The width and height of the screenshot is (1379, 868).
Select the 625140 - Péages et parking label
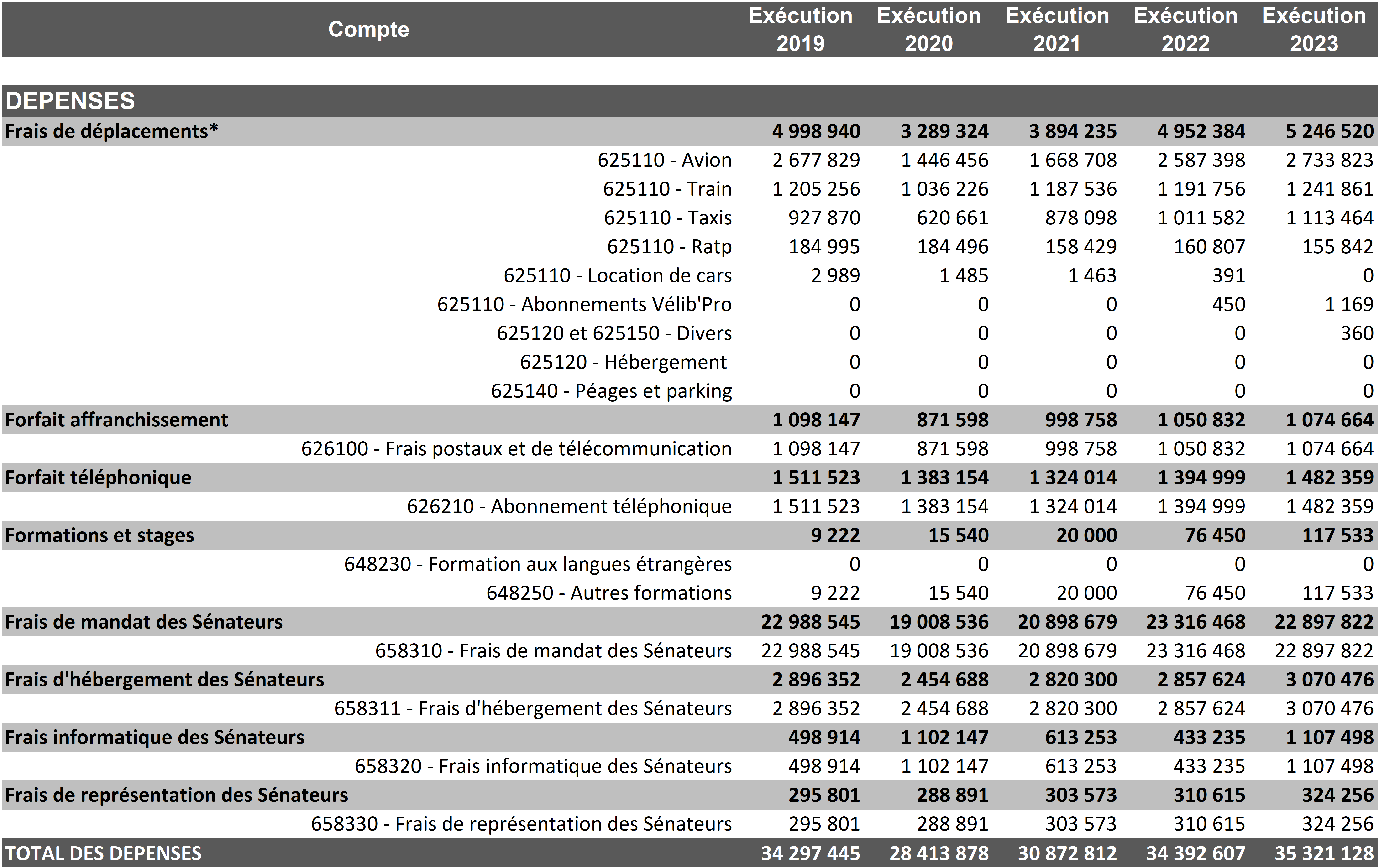point(611,391)
